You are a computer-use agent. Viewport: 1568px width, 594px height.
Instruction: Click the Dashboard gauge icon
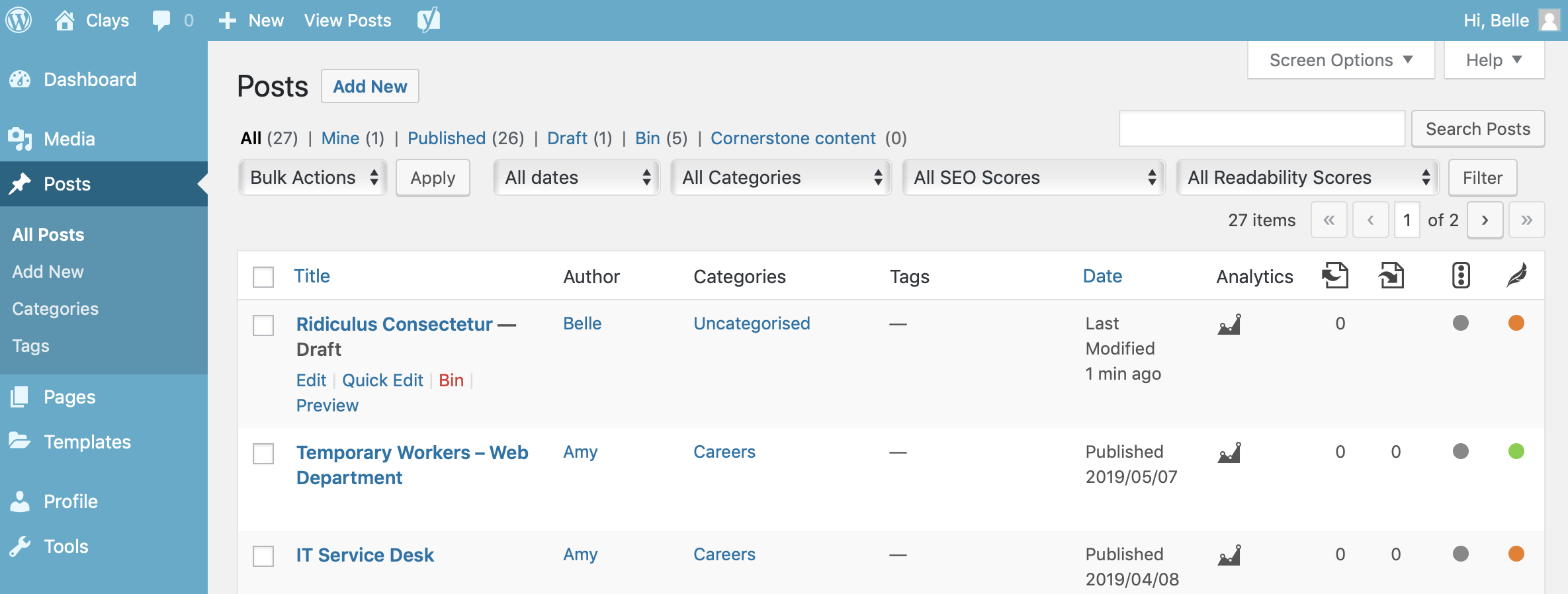click(20, 79)
